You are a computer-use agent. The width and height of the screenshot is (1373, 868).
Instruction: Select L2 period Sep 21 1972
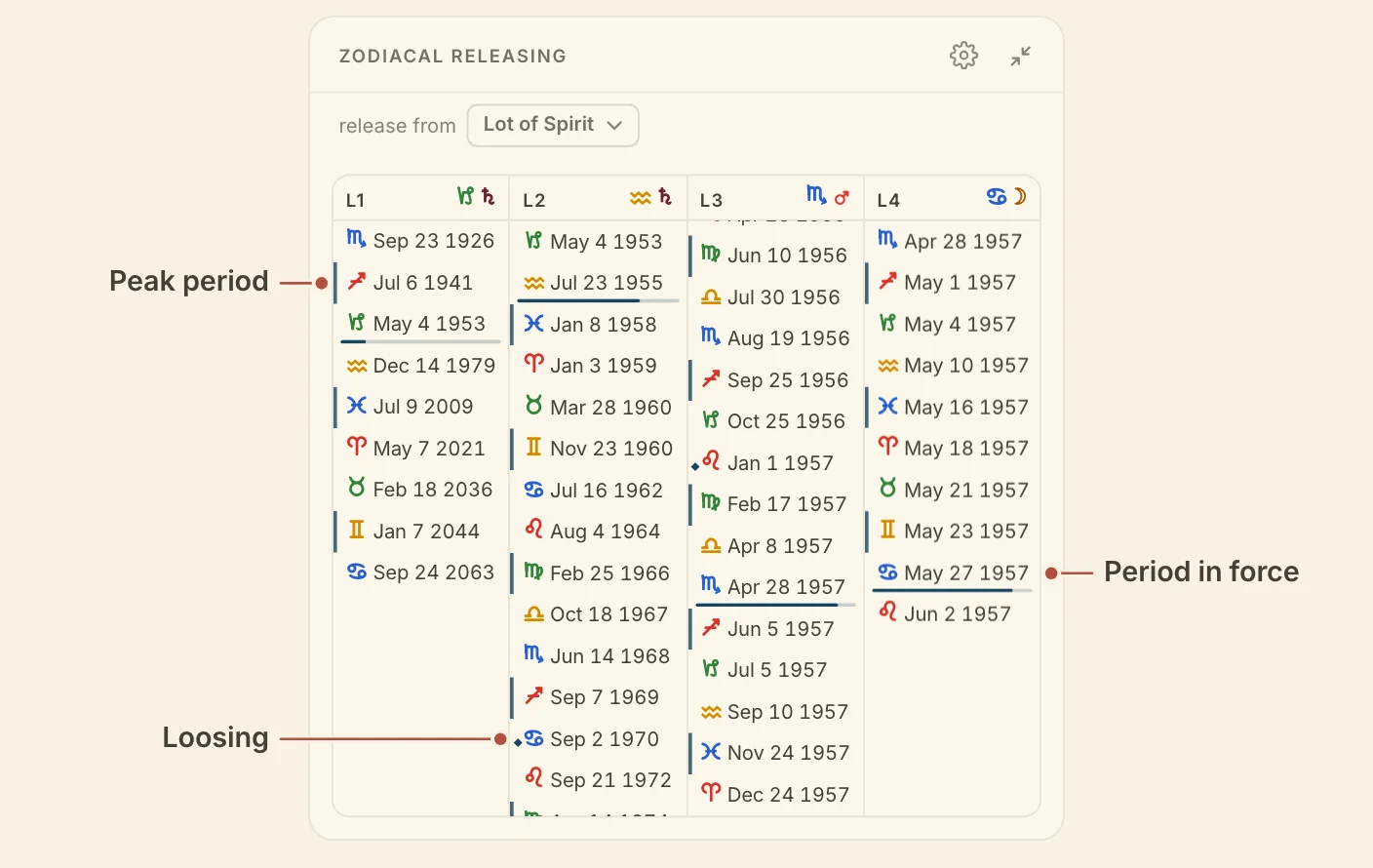[x=599, y=780]
